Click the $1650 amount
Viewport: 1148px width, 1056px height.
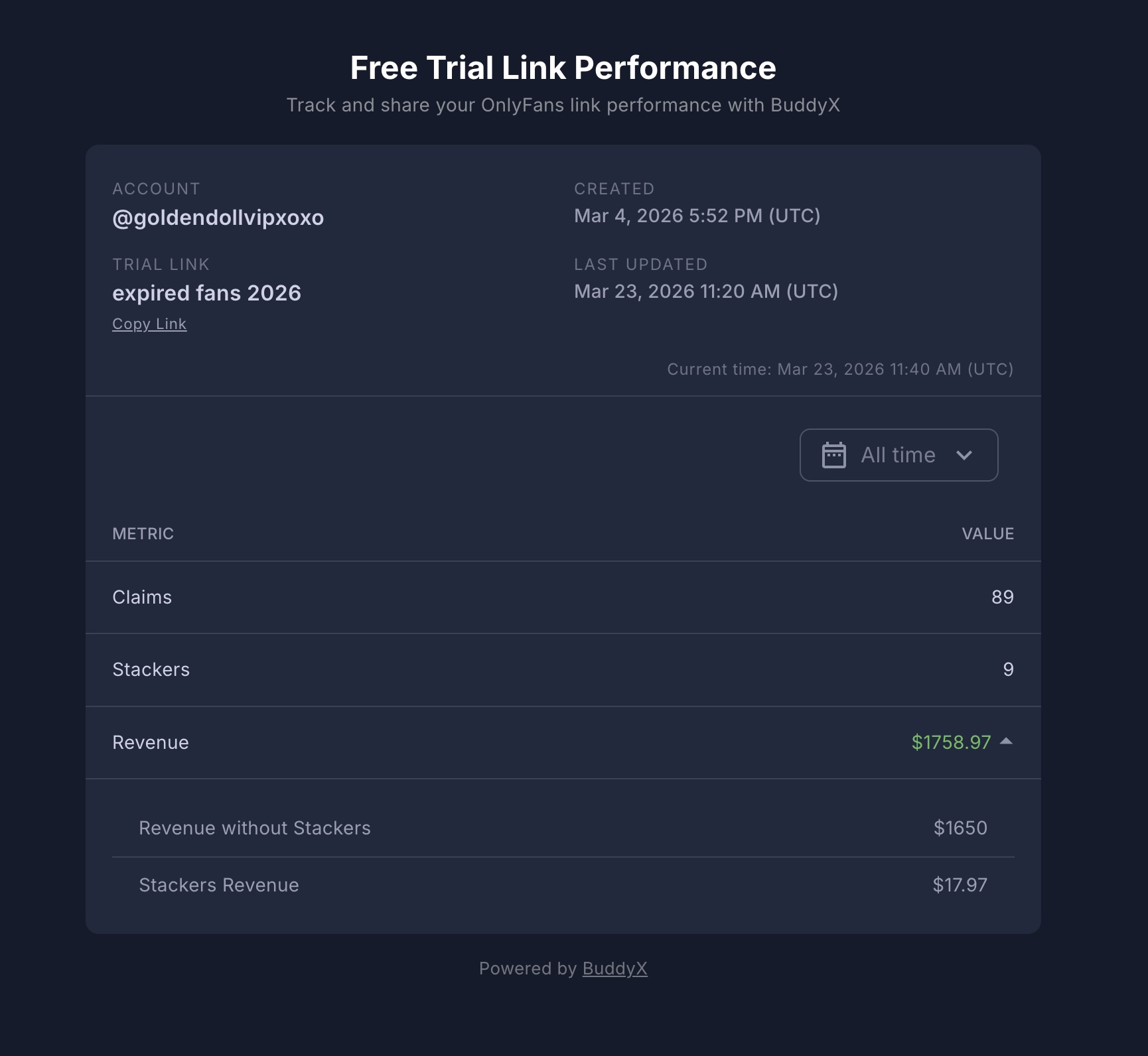(x=960, y=828)
